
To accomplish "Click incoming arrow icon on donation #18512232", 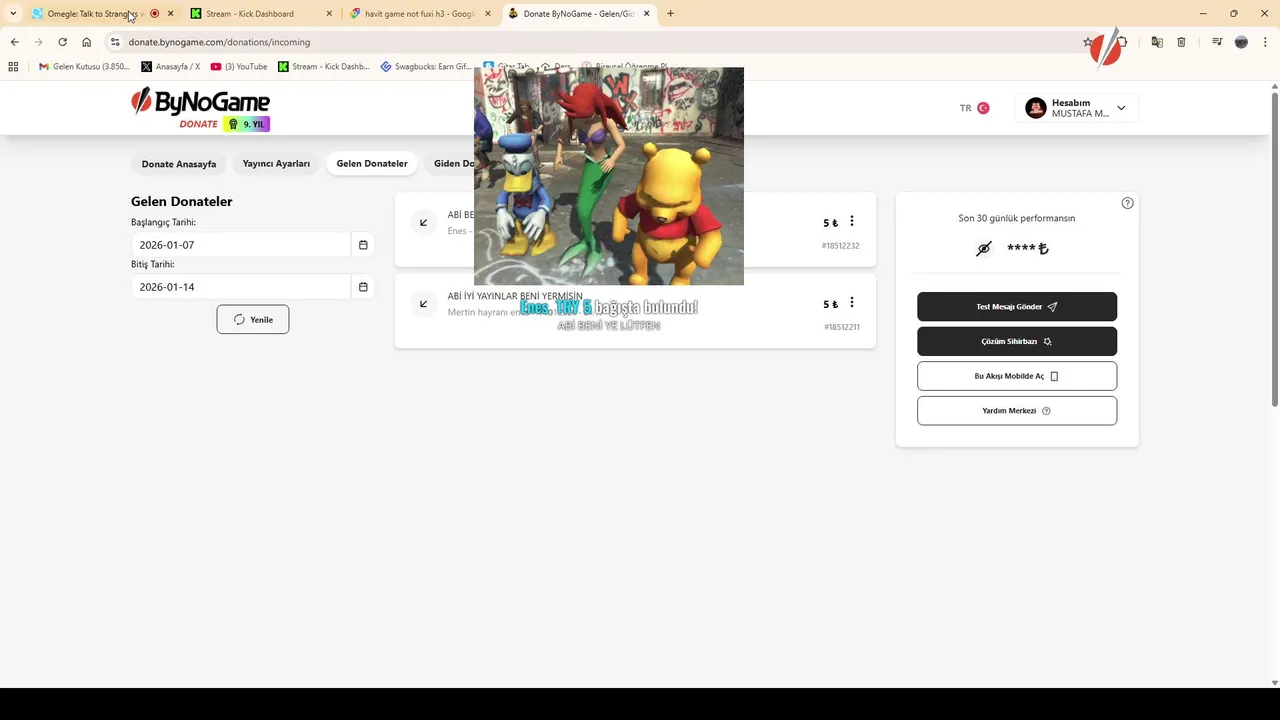I will (424, 222).
